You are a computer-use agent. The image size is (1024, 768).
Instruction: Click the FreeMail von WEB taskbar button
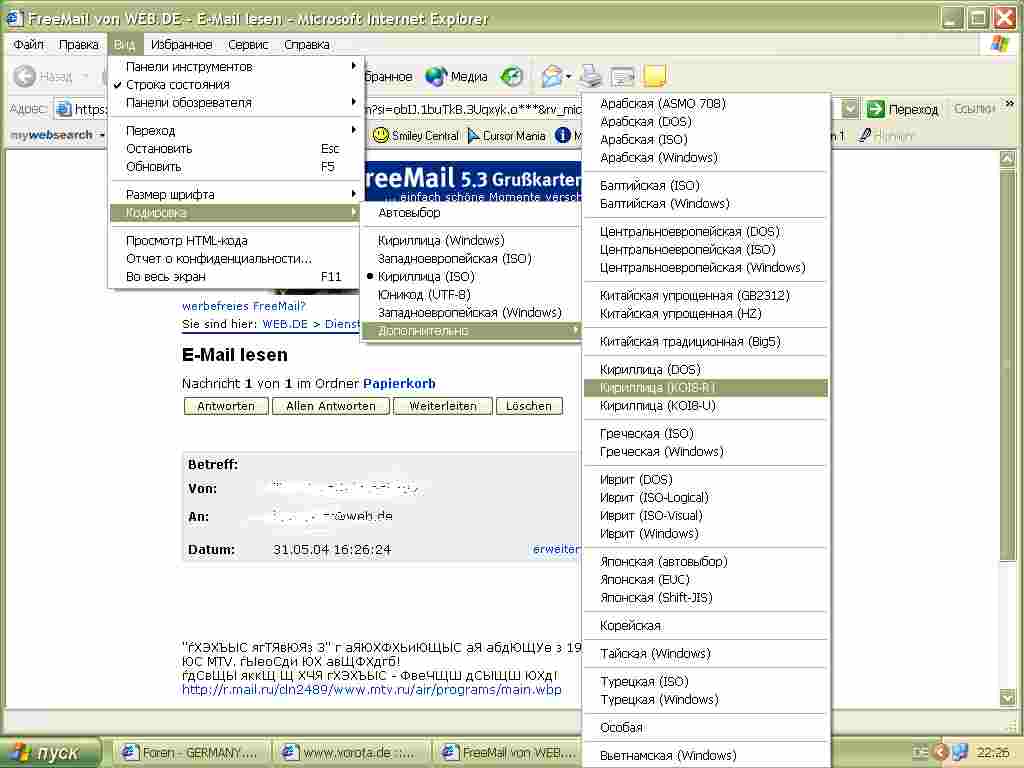(509, 753)
